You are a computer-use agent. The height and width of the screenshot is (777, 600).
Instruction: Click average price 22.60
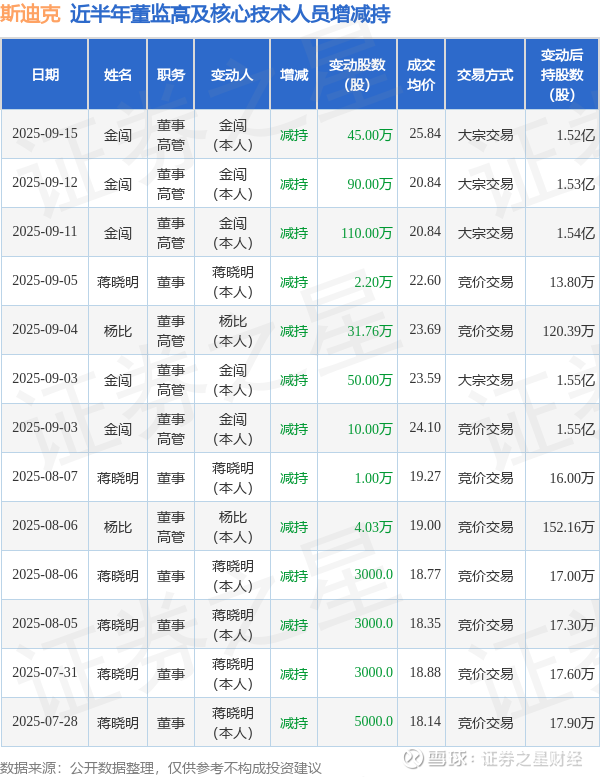(x=425, y=281)
